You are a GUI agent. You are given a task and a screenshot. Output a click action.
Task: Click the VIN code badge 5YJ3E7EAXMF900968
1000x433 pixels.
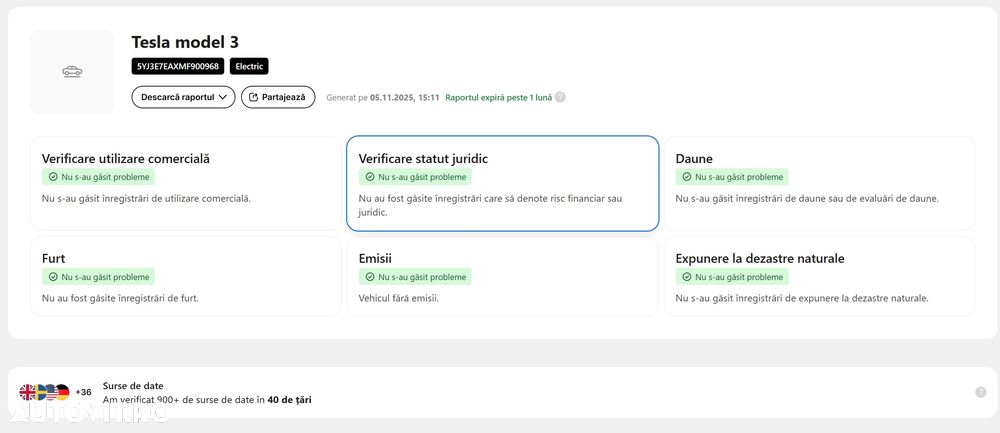click(x=178, y=67)
